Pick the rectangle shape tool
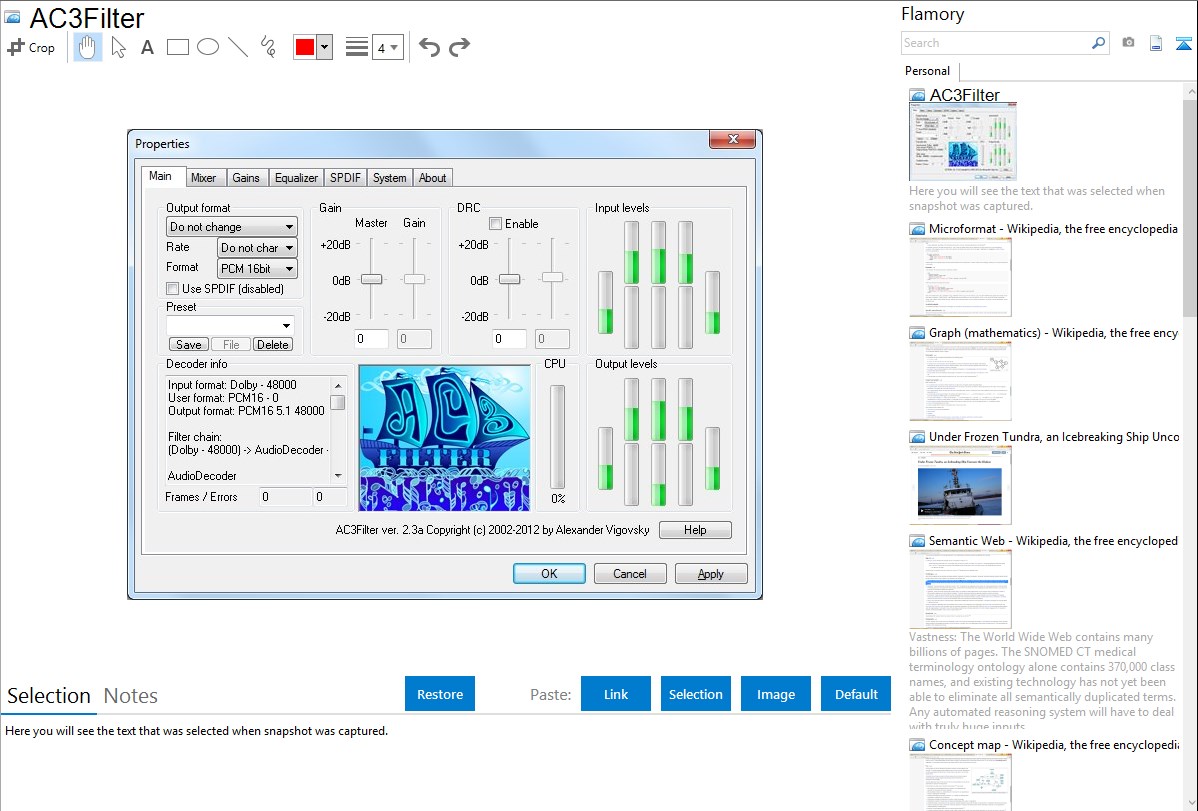 pyautogui.click(x=177, y=47)
